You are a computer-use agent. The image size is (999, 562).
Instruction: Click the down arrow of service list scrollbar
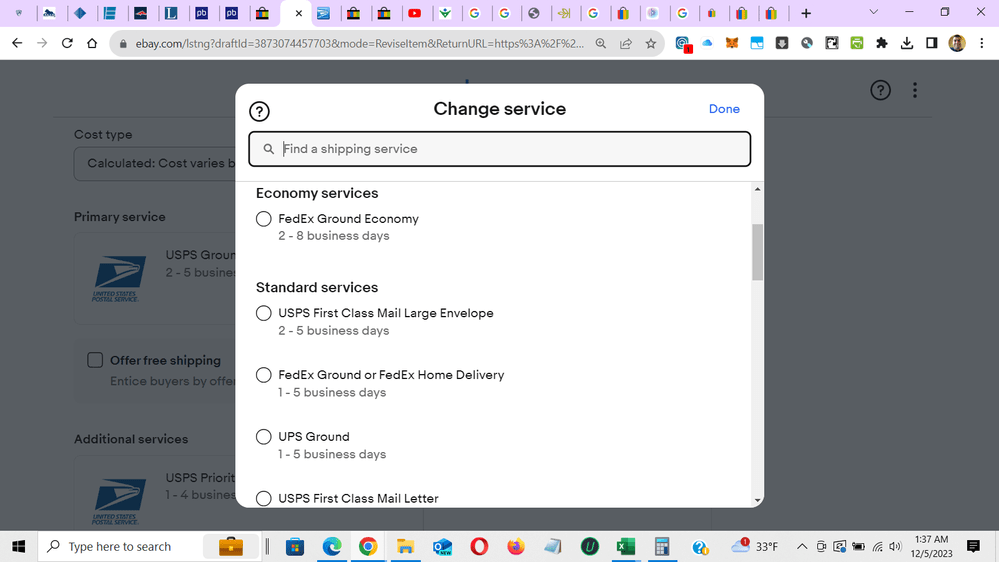[758, 501]
